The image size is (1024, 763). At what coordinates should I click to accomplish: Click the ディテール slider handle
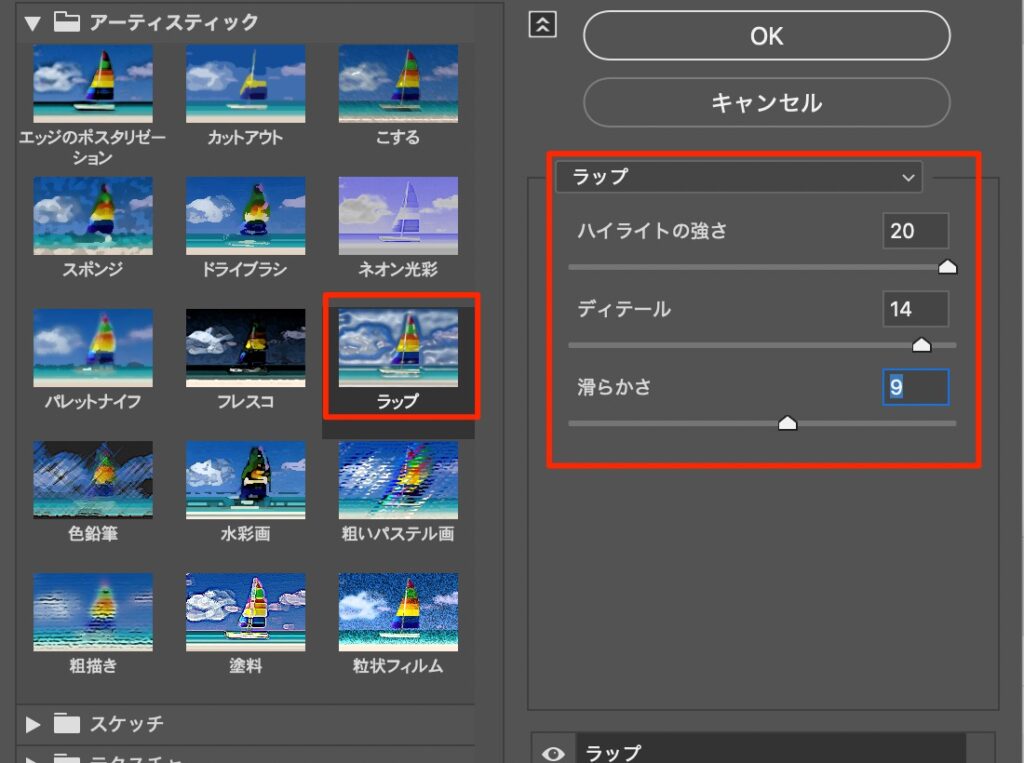(x=921, y=345)
